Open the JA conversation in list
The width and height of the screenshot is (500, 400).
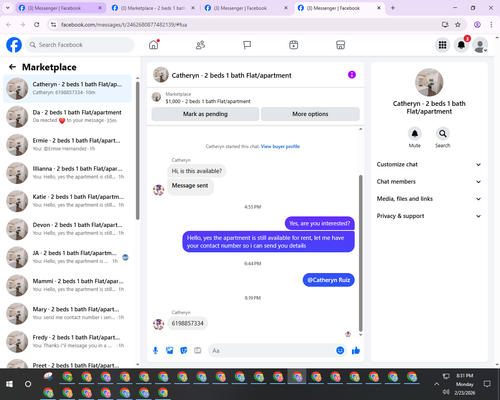(67, 257)
